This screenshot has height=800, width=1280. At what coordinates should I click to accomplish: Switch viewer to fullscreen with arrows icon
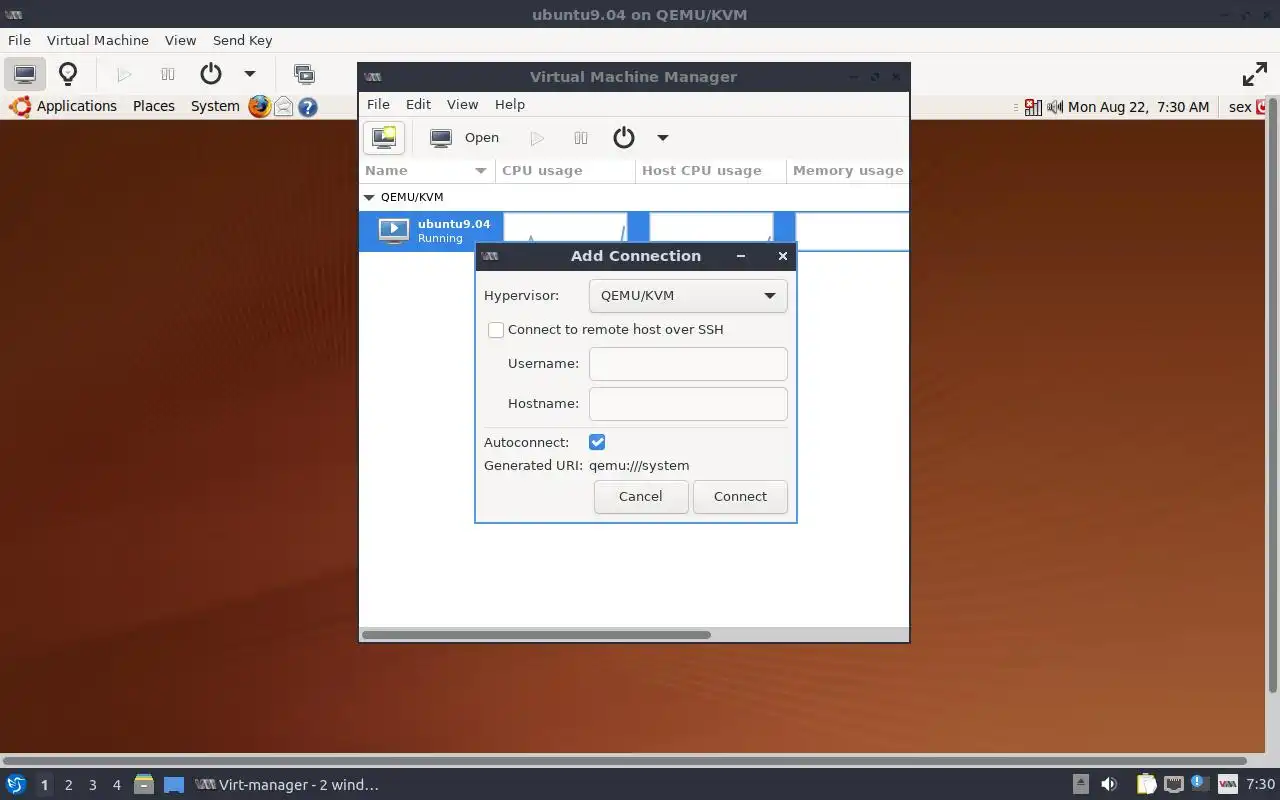1254,74
